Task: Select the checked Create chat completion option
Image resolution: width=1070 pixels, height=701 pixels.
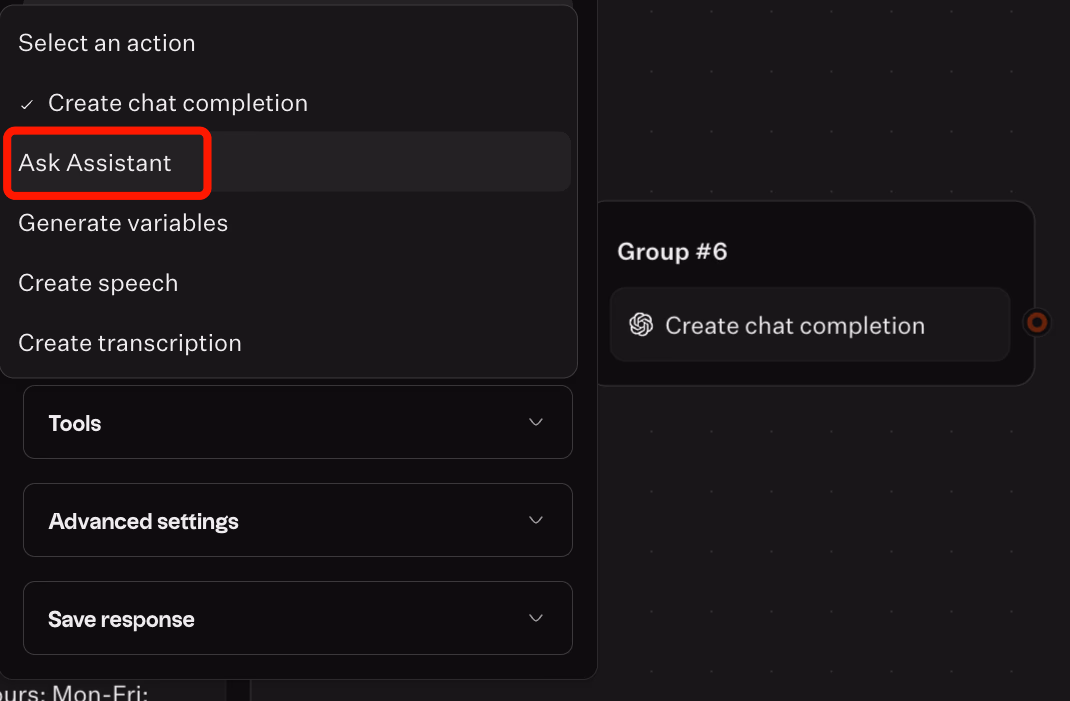Action: (x=178, y=103)
